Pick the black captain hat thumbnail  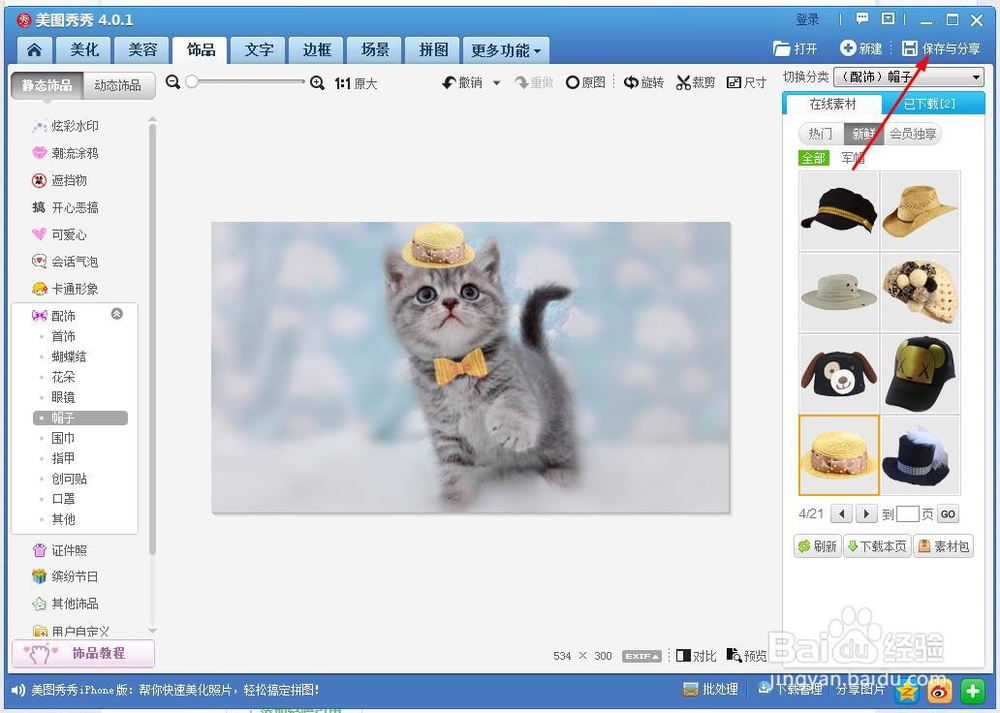pyautogui.click(x=839, y=210)
